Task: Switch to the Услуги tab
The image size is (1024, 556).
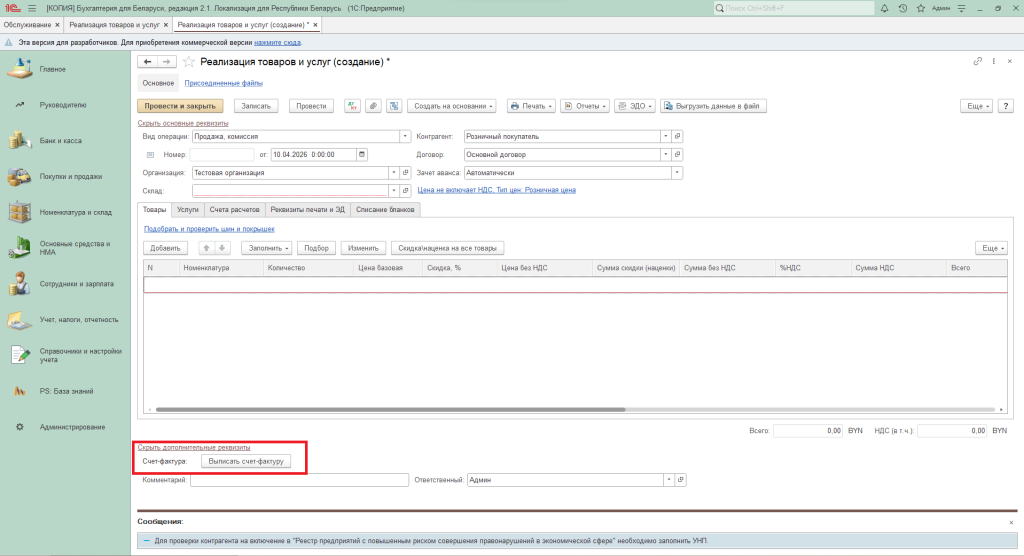Action: (x=188, y=210)
